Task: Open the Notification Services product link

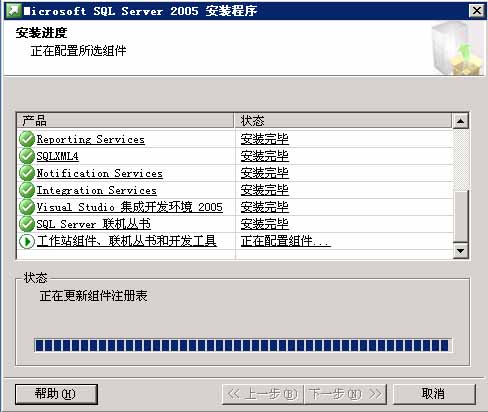Action: click(99, 173)
